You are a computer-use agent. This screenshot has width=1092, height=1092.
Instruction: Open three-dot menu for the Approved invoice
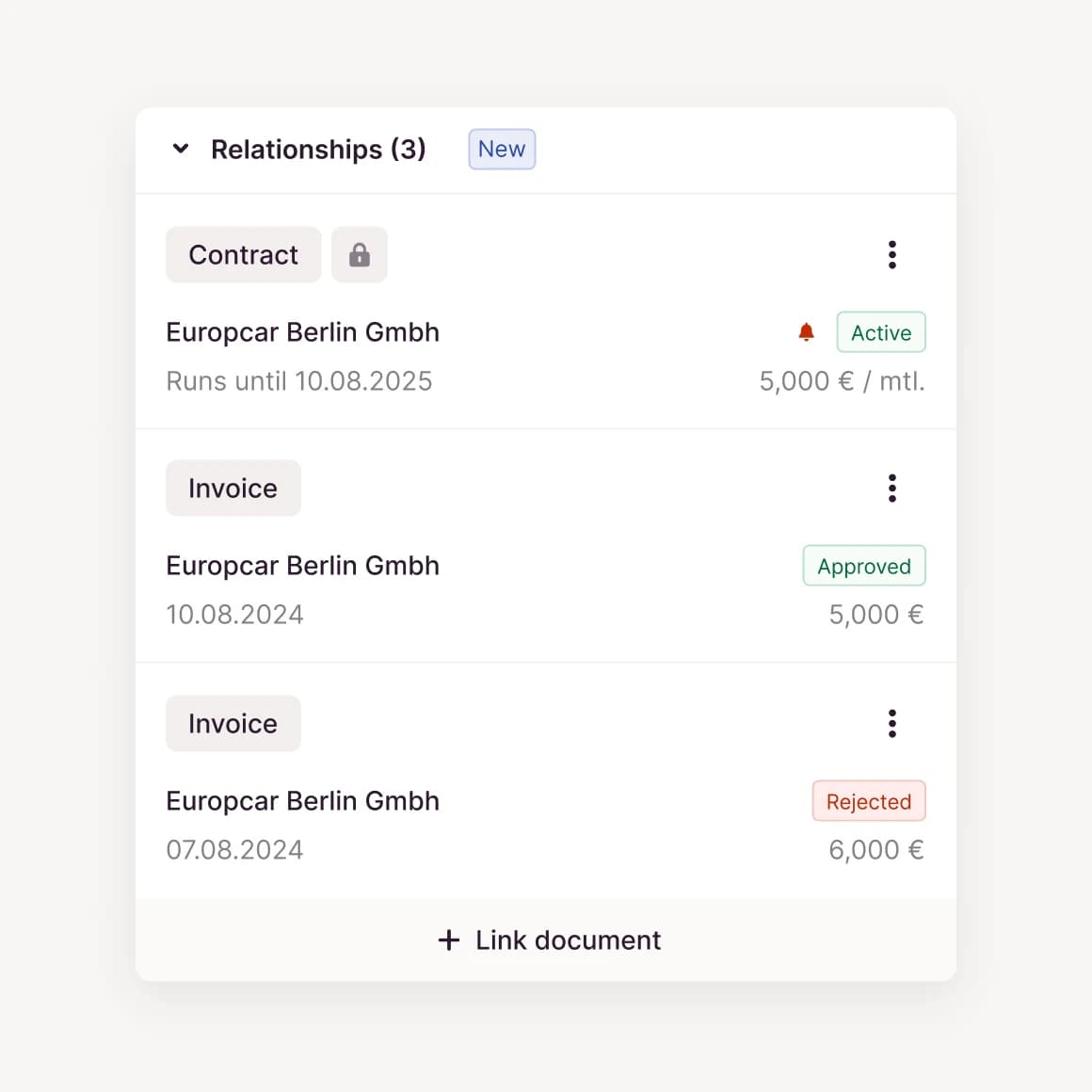[891, 489]
